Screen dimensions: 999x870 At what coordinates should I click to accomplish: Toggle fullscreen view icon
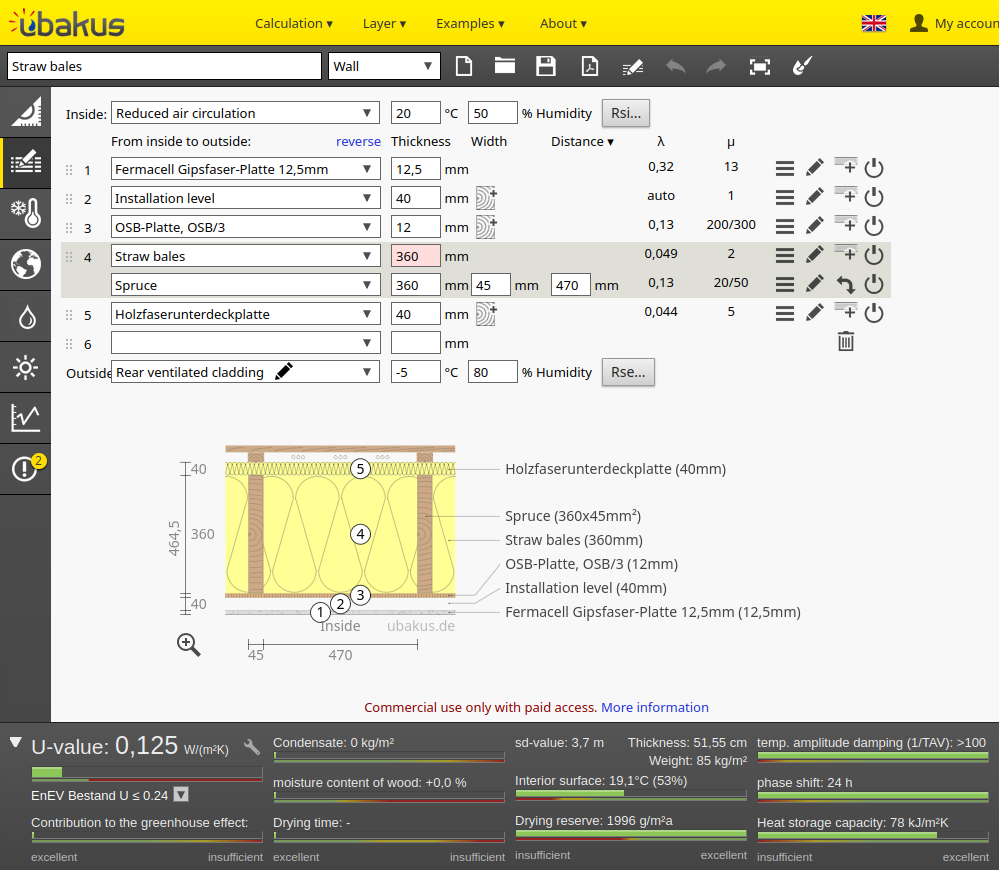point(759,67)
